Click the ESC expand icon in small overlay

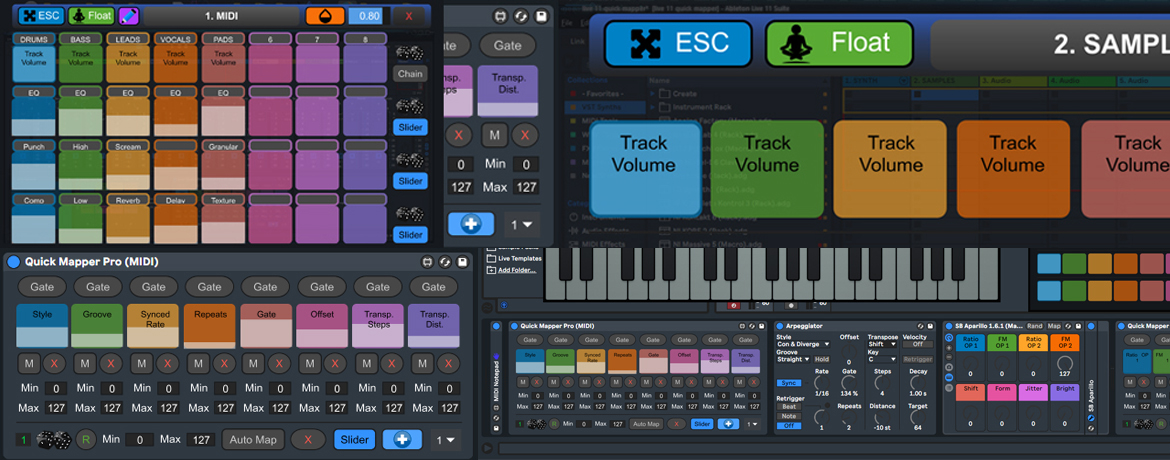click(x=41, y=16)
